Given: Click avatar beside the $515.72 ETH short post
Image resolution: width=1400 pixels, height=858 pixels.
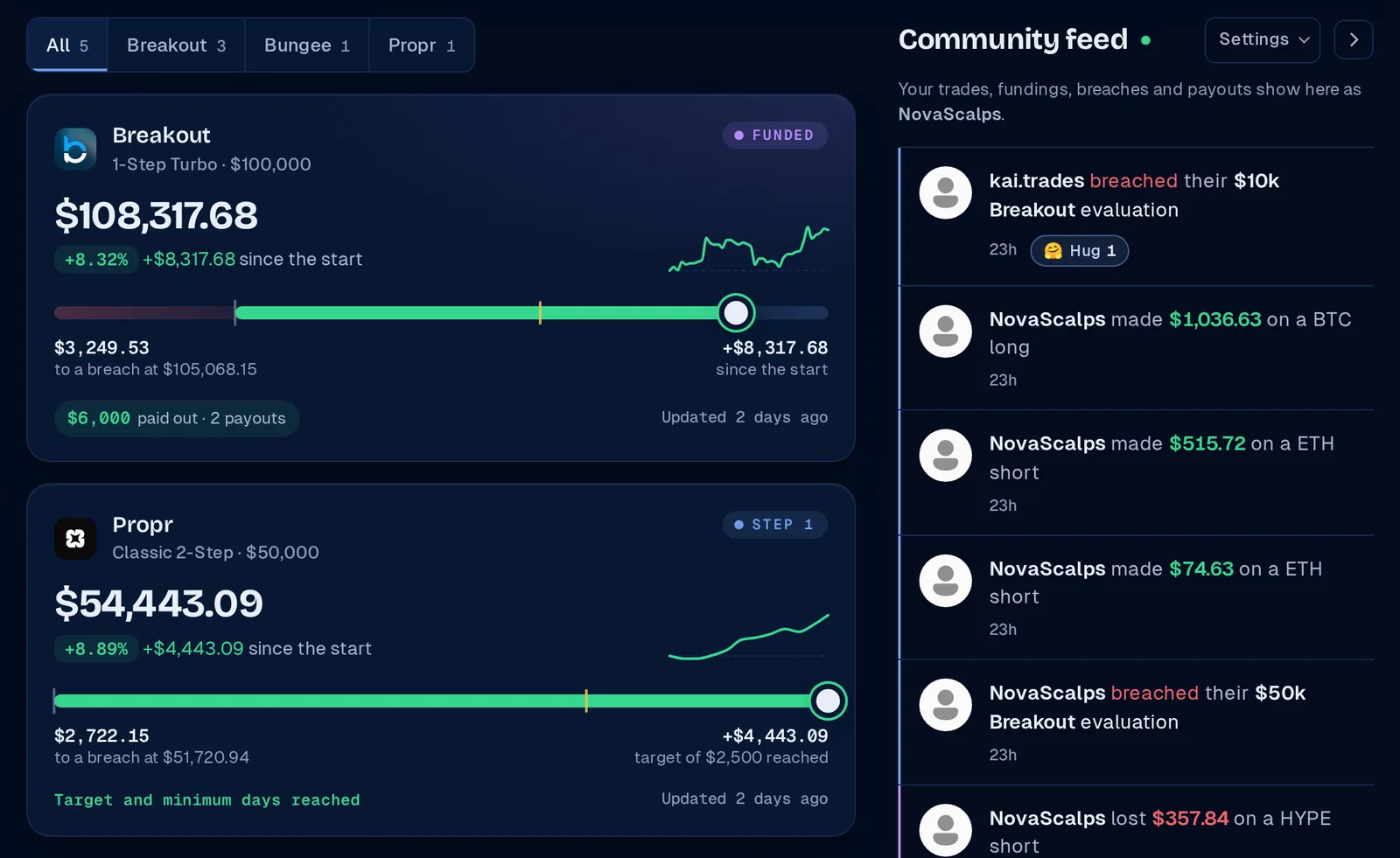Looking at the screenshot, I should [x=945, y=456].
